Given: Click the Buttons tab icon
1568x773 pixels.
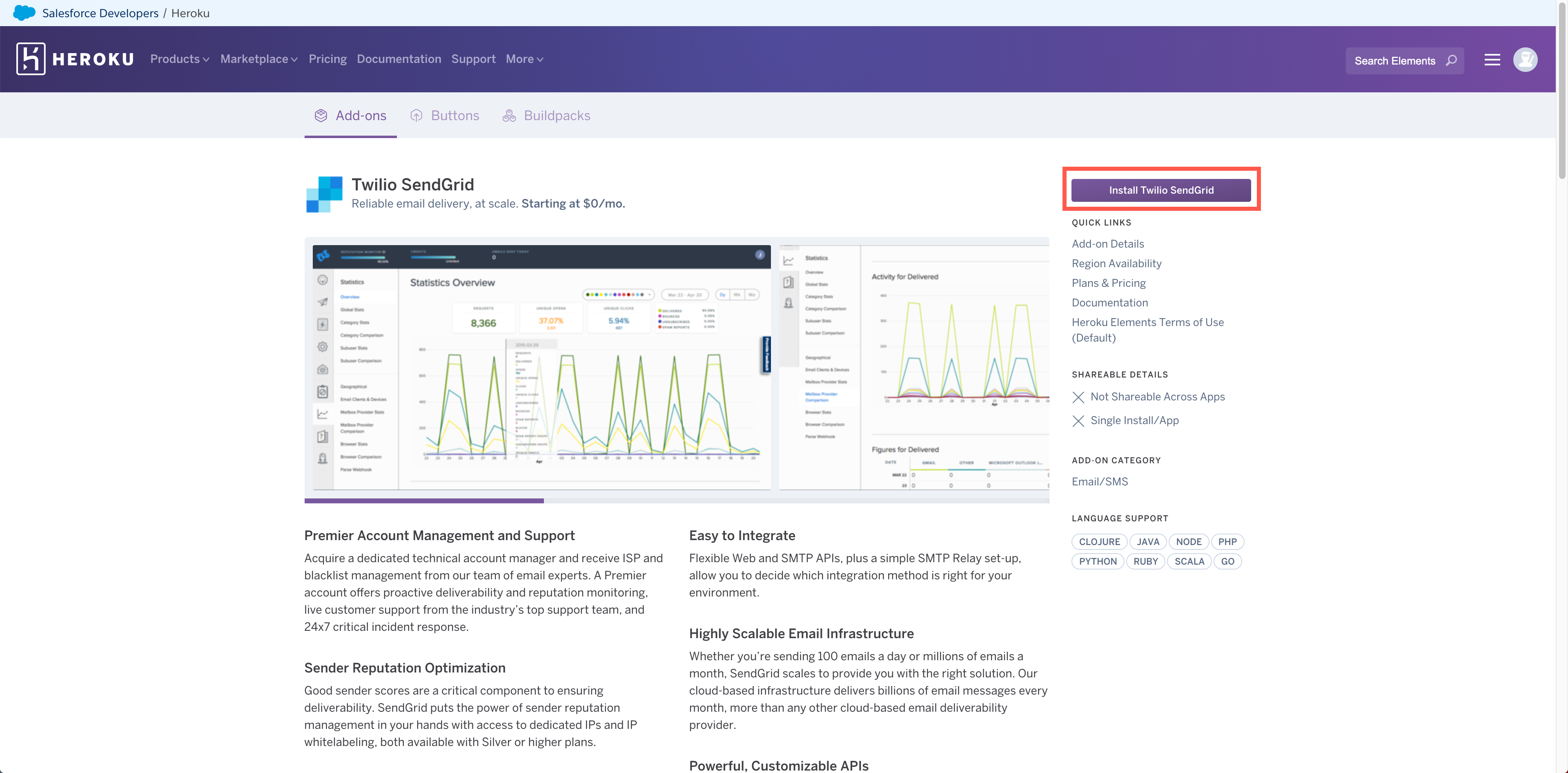Looking at the screenshot, I should click(416, 115).
